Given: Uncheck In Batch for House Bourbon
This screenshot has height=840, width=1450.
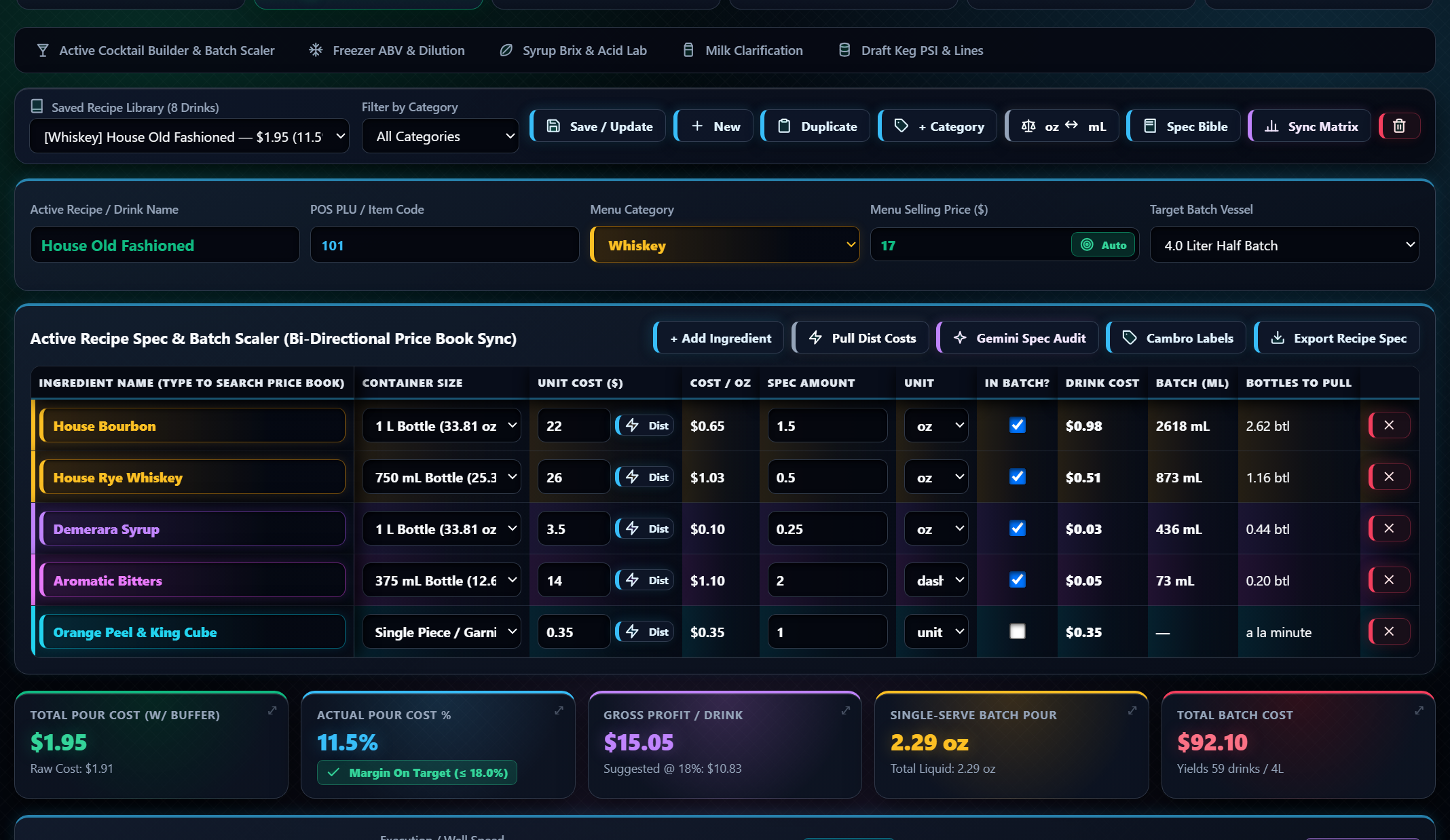Looking at the screenshot, I should pos(1017,425).
